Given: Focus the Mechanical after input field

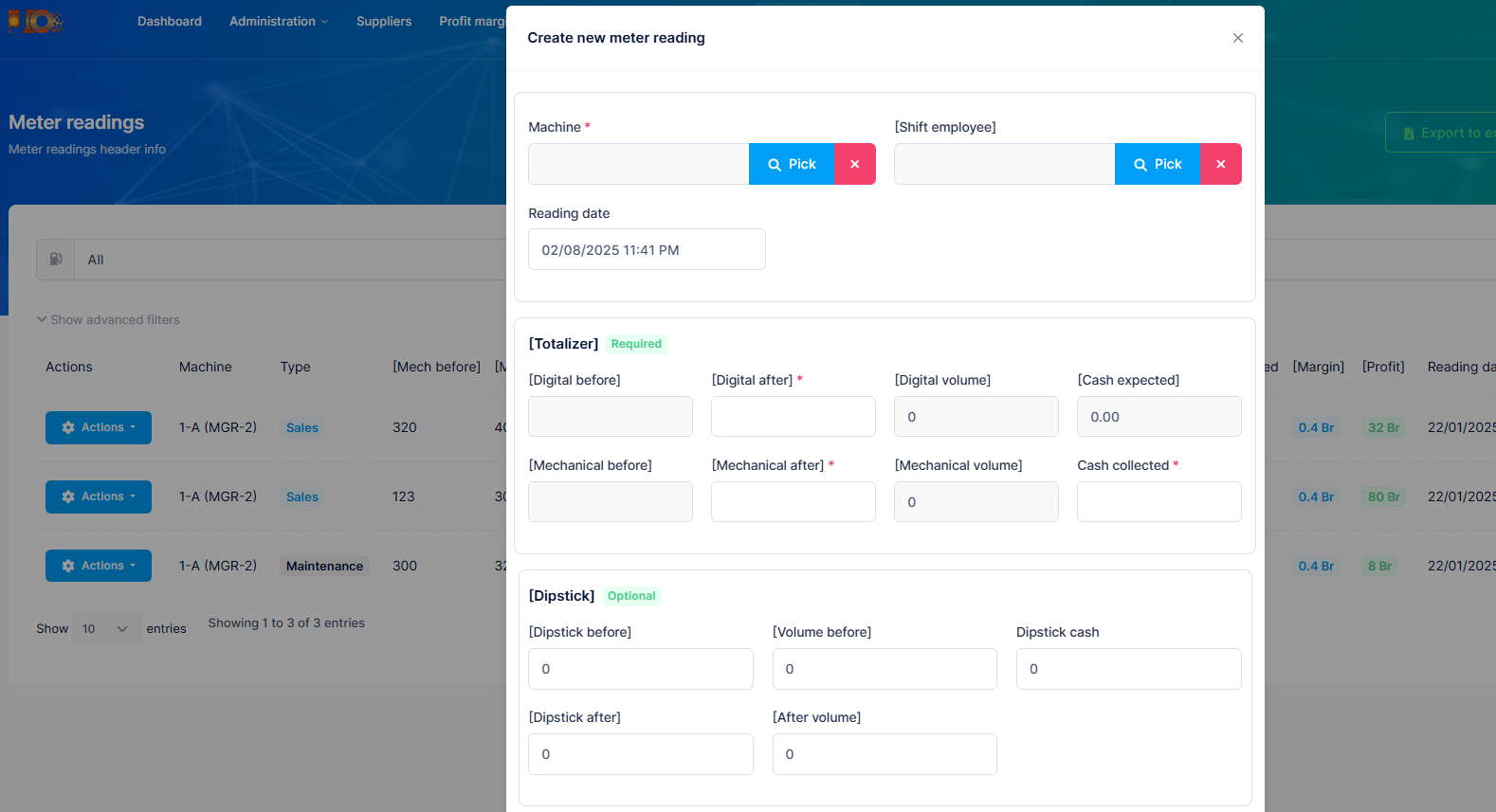Looking at the screenshot, I should (x=793, y=502).
